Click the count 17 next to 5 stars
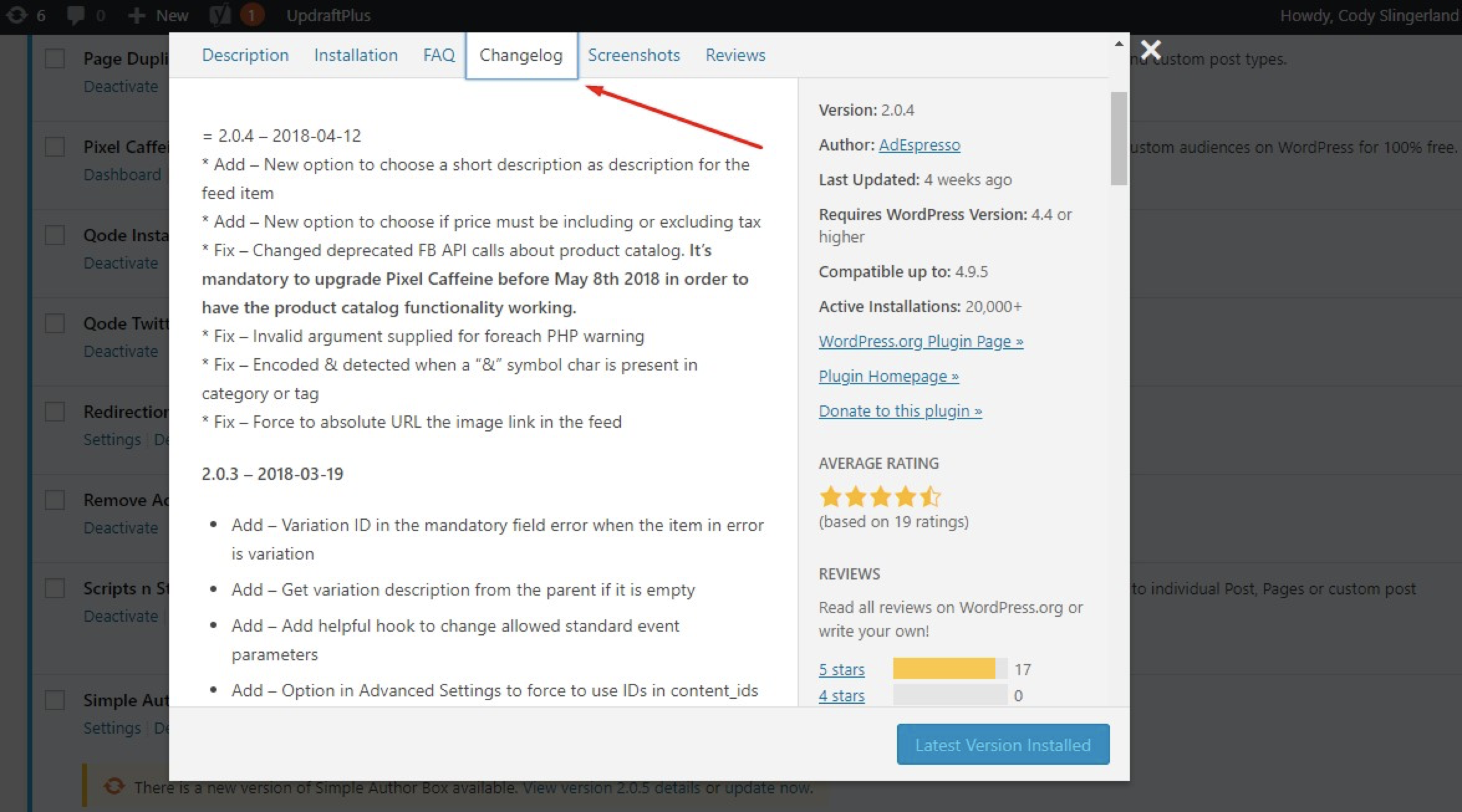 1023,670
